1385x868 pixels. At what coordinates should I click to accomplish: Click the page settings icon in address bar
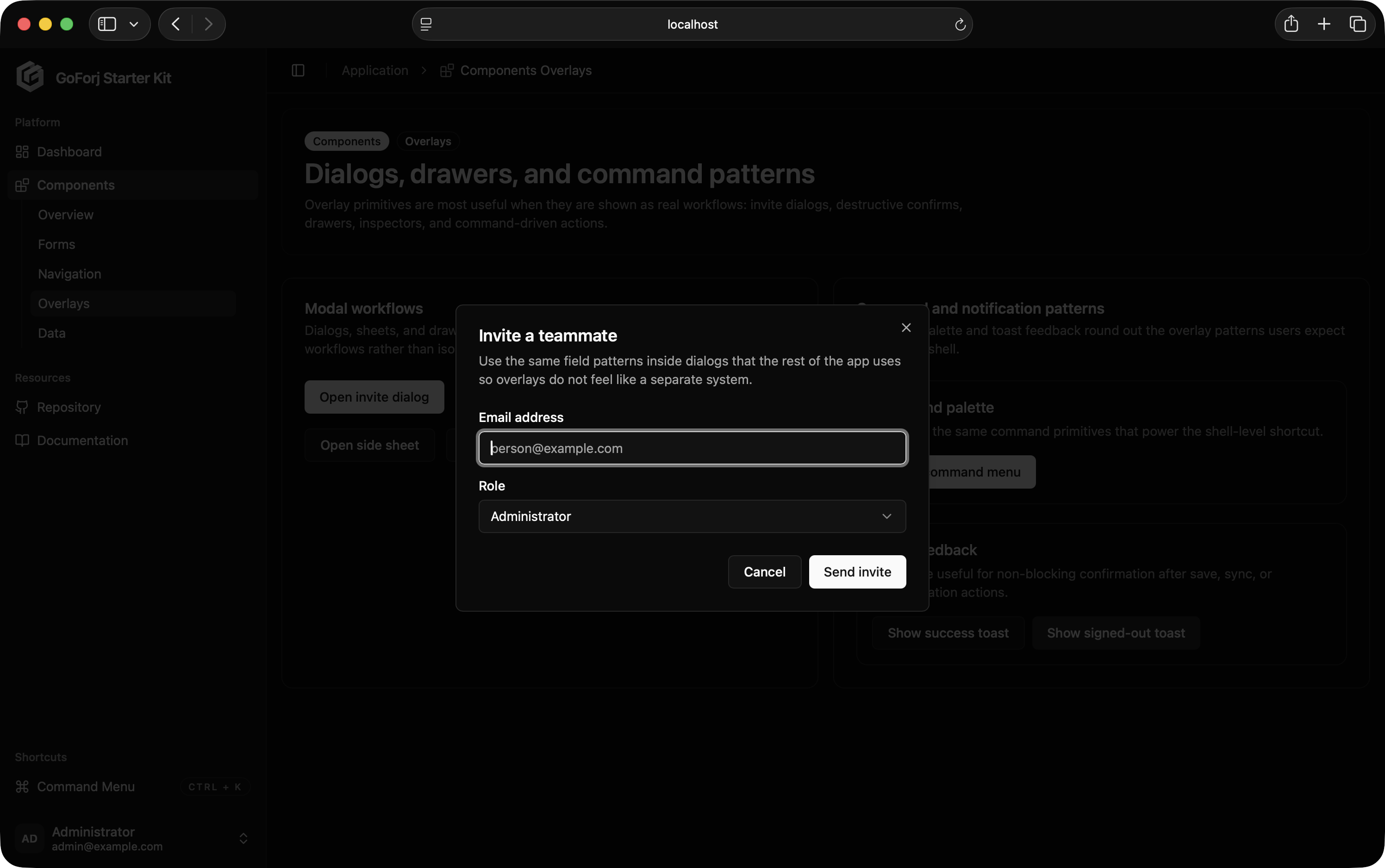[x=426, y=24]
